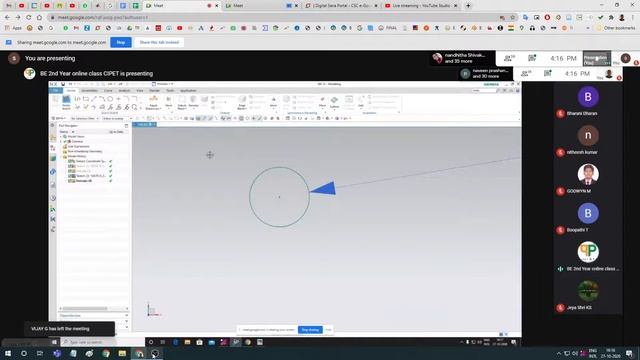Select the Rectangle sketch tool
640x360 pixels.
tap(86, 99)
